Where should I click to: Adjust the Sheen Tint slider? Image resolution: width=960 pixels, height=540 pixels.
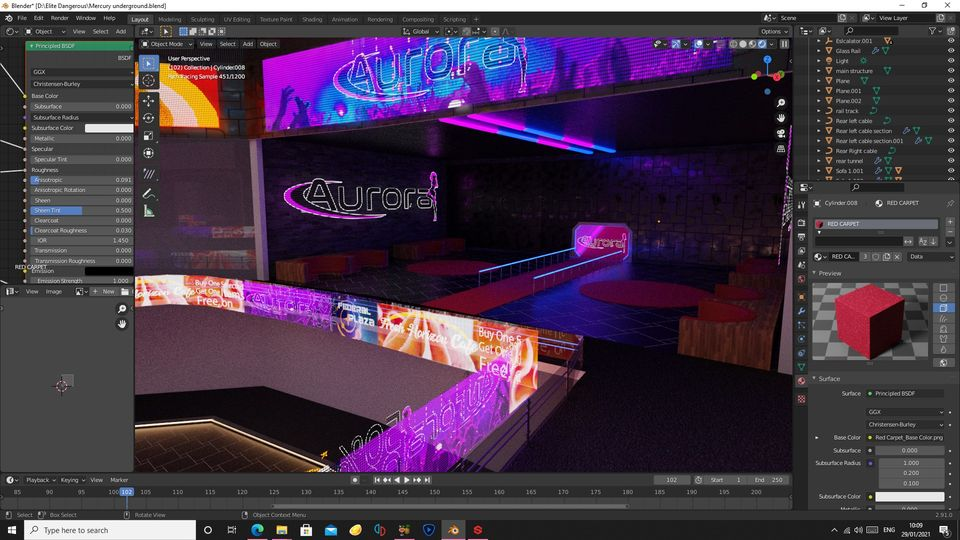(x=81, y=210)
